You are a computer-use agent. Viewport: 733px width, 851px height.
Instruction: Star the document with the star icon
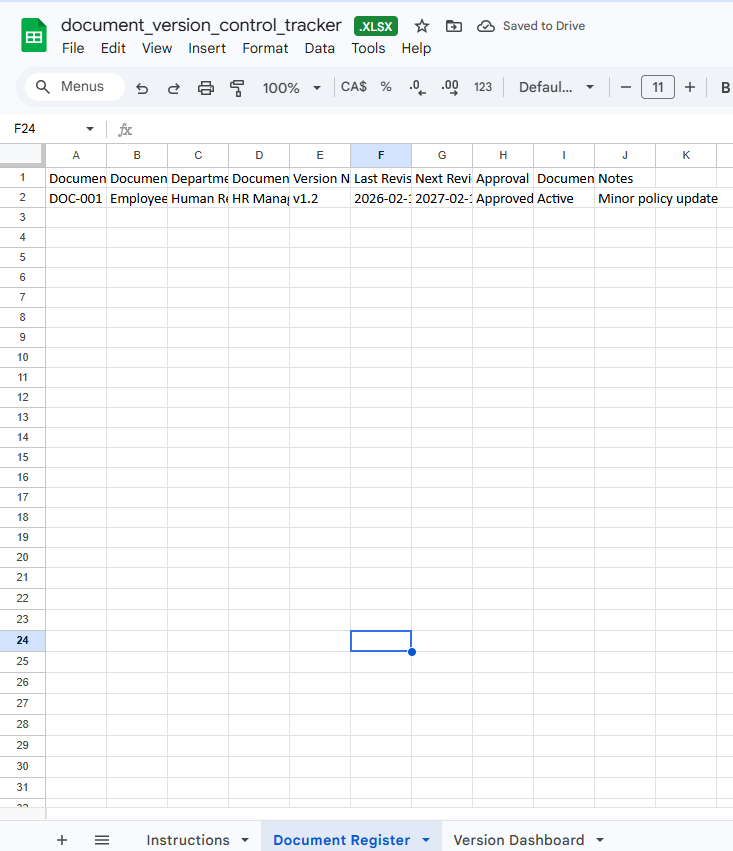[422, 26]
